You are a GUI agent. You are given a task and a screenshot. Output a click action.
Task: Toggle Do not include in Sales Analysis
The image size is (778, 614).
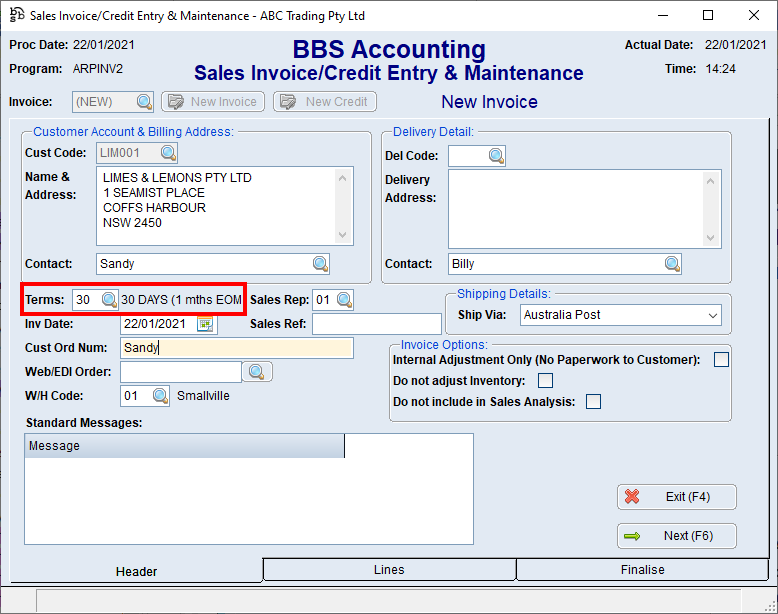pos(593,402)
